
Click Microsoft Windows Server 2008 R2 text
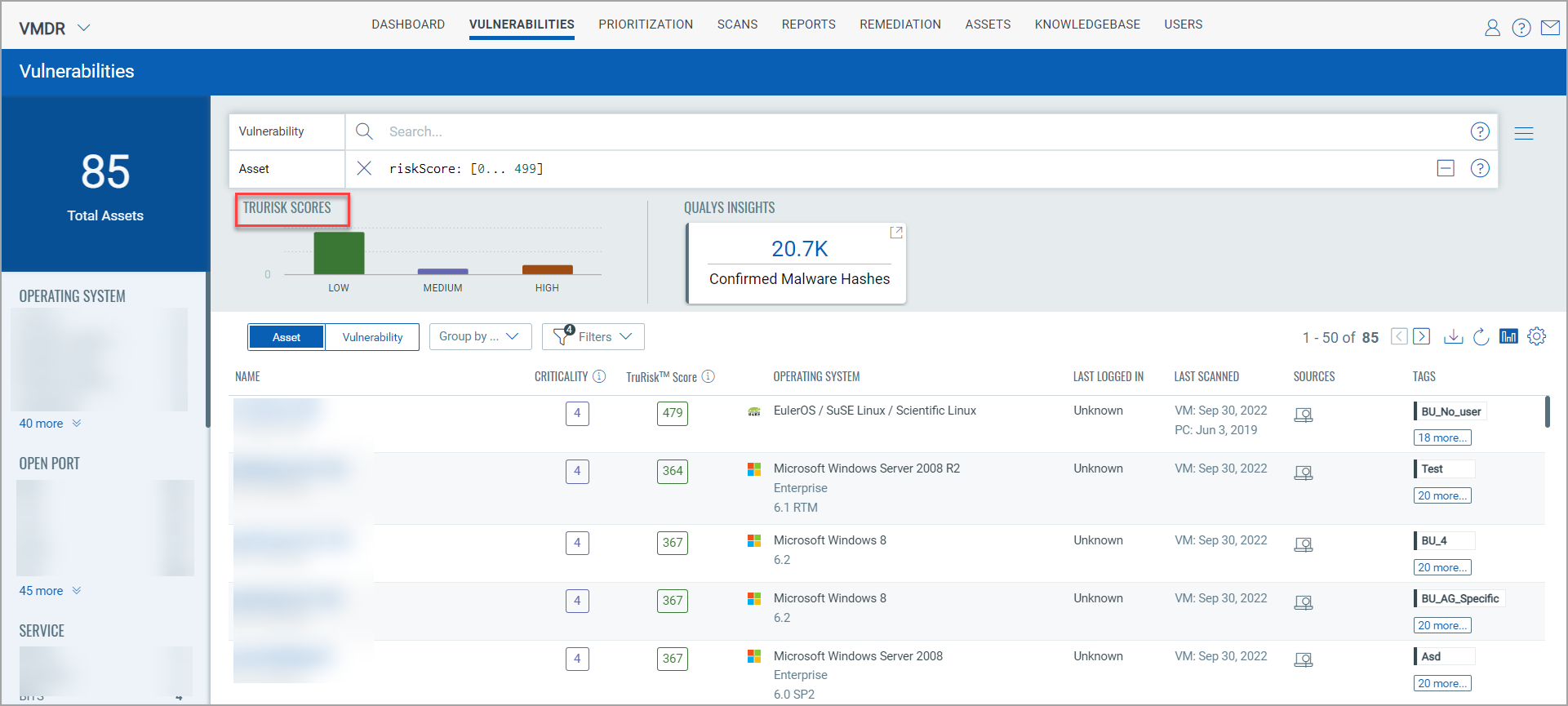(867, 468)
